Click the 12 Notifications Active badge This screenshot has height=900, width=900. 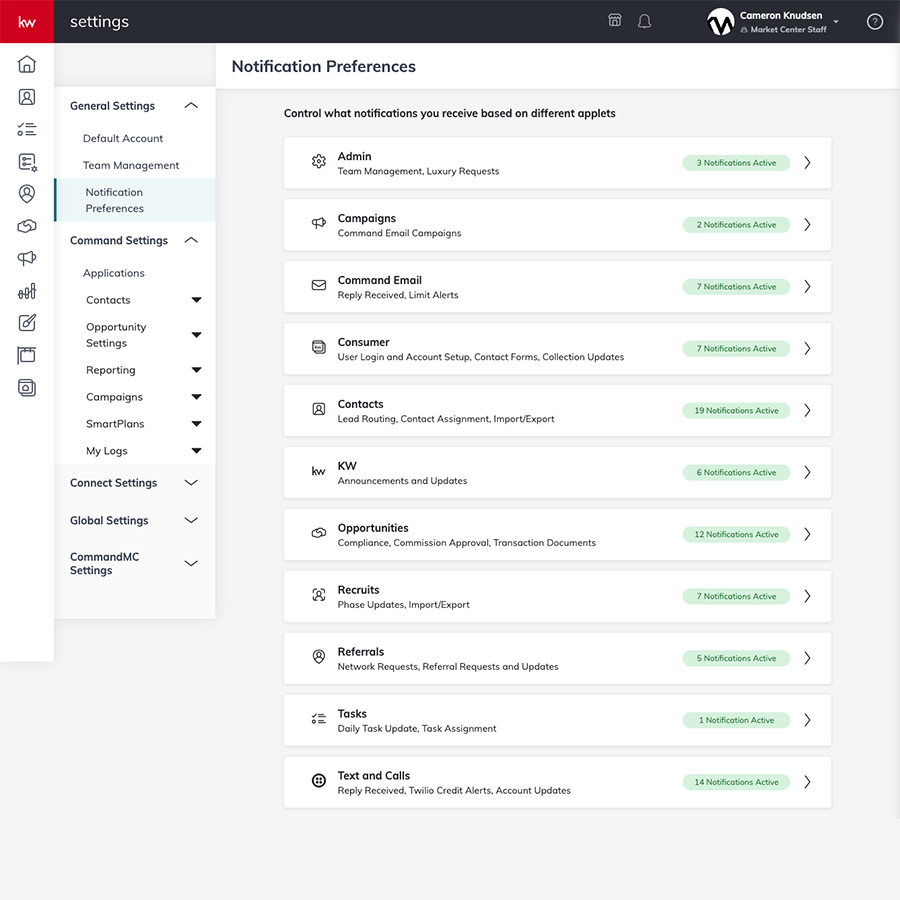click(736, 534)
